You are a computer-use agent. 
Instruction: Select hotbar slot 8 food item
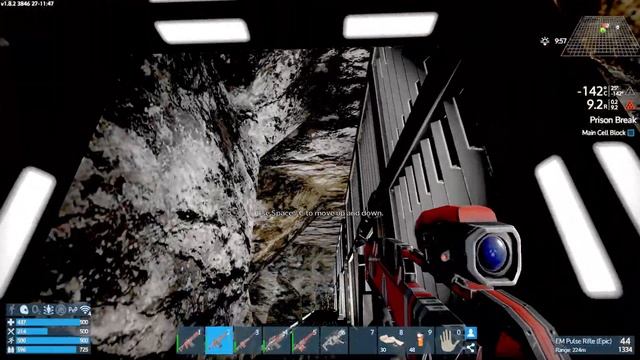click(392, 340)
